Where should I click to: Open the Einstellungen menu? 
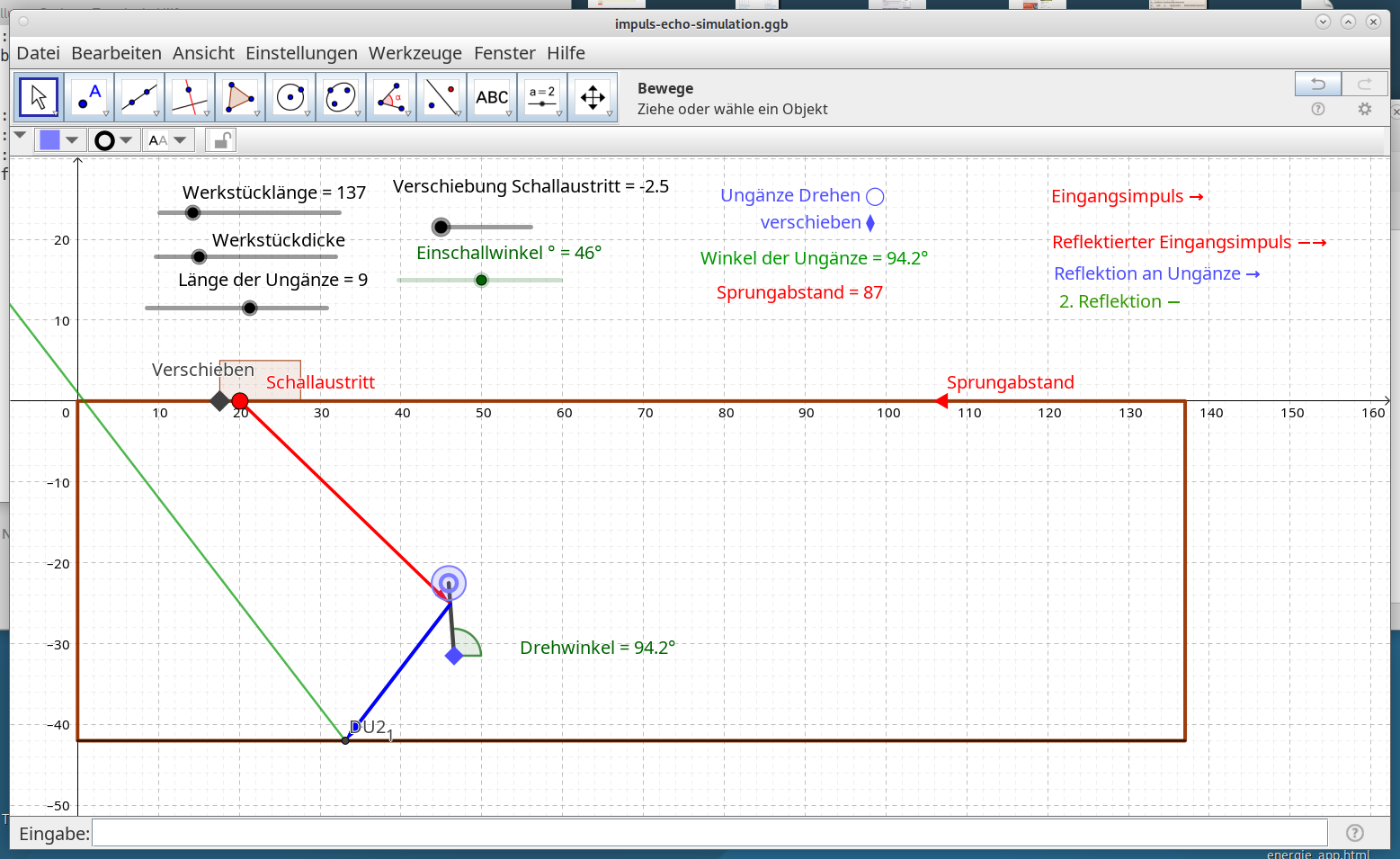(x=301, y=53)
